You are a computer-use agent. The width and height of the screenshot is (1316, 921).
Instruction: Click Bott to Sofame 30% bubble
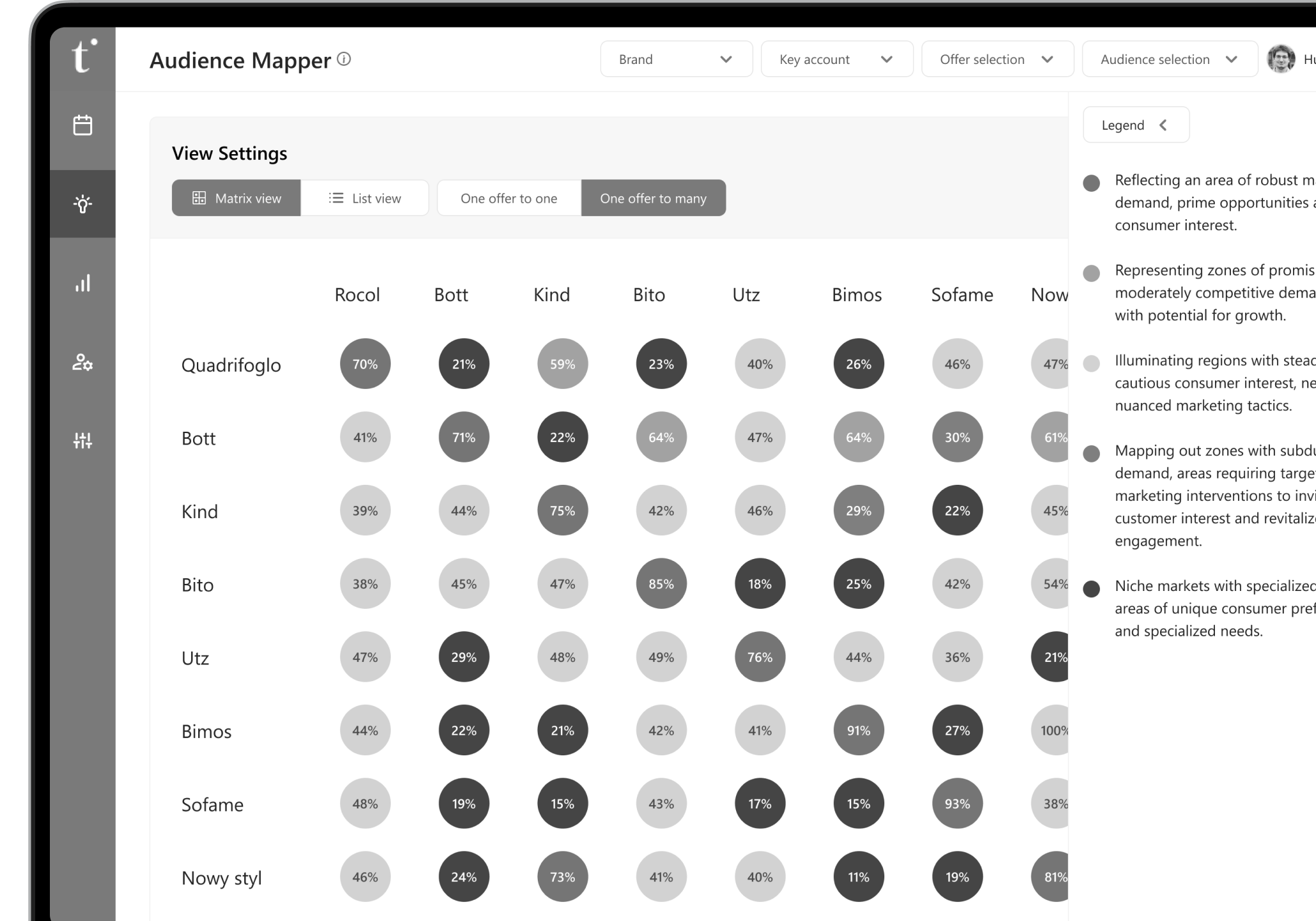tap(957, 437)
